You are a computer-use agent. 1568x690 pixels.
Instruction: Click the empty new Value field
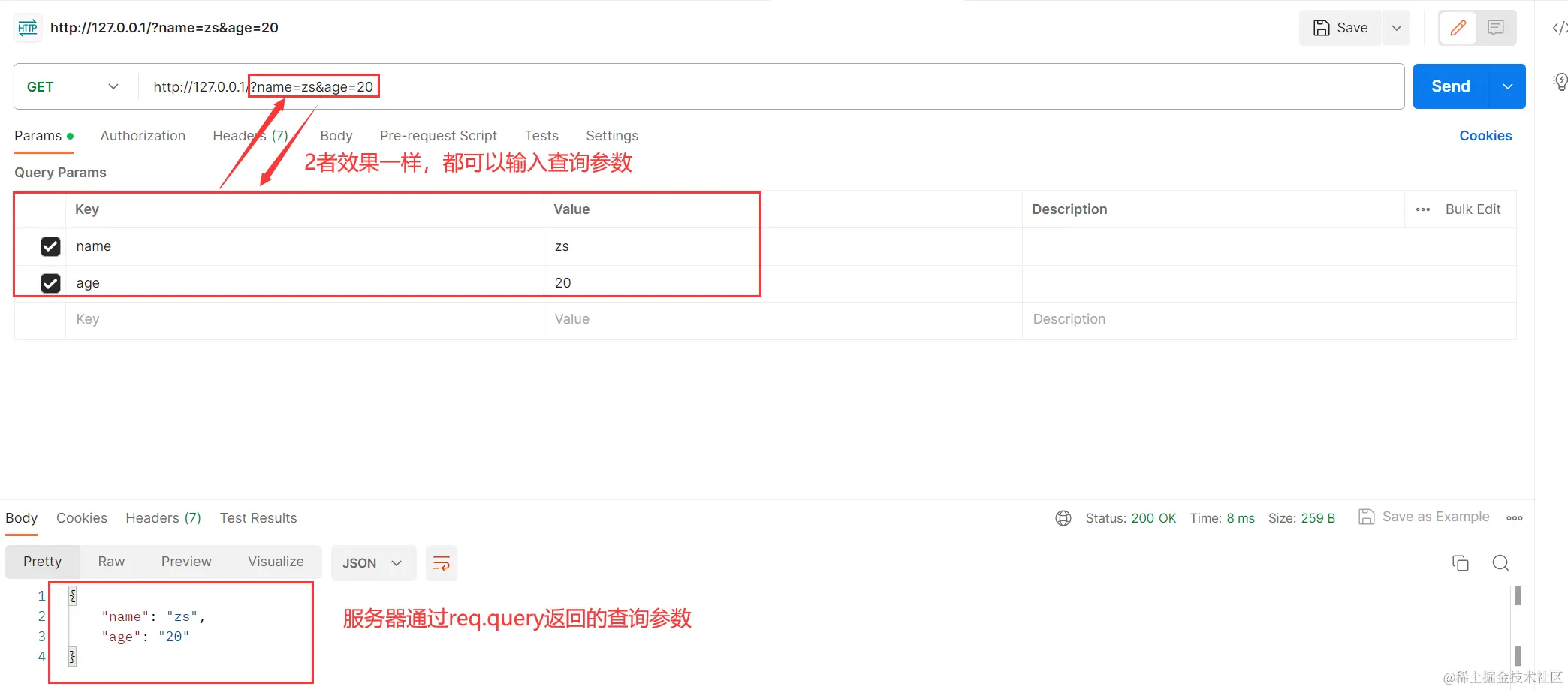point(782,320)
